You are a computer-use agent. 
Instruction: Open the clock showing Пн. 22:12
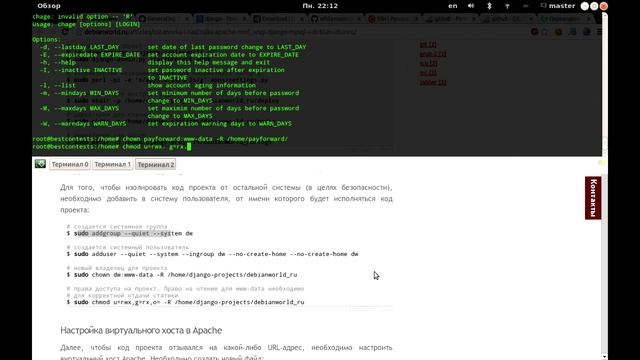click(x=320, y=6)
